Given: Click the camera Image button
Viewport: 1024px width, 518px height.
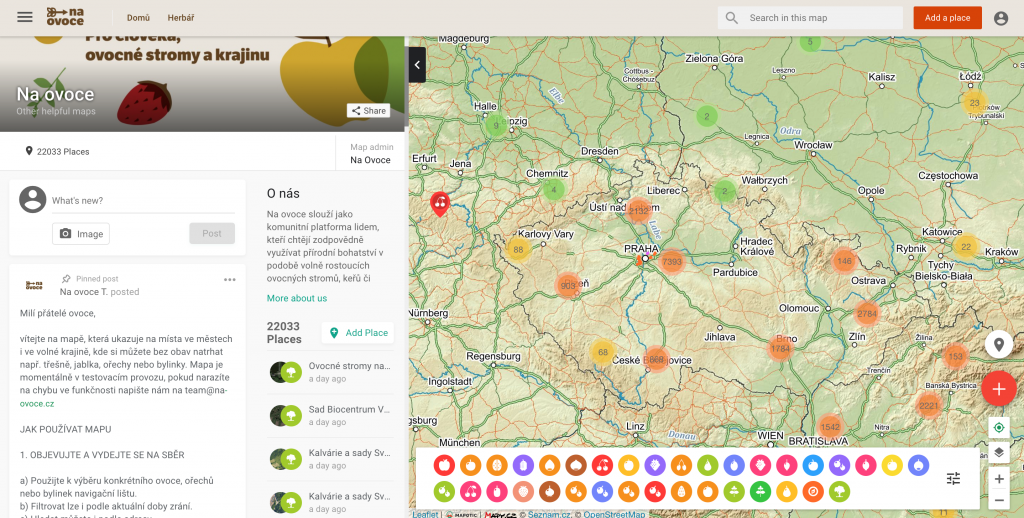Looking at the screenshot, I should pos(81,234).
